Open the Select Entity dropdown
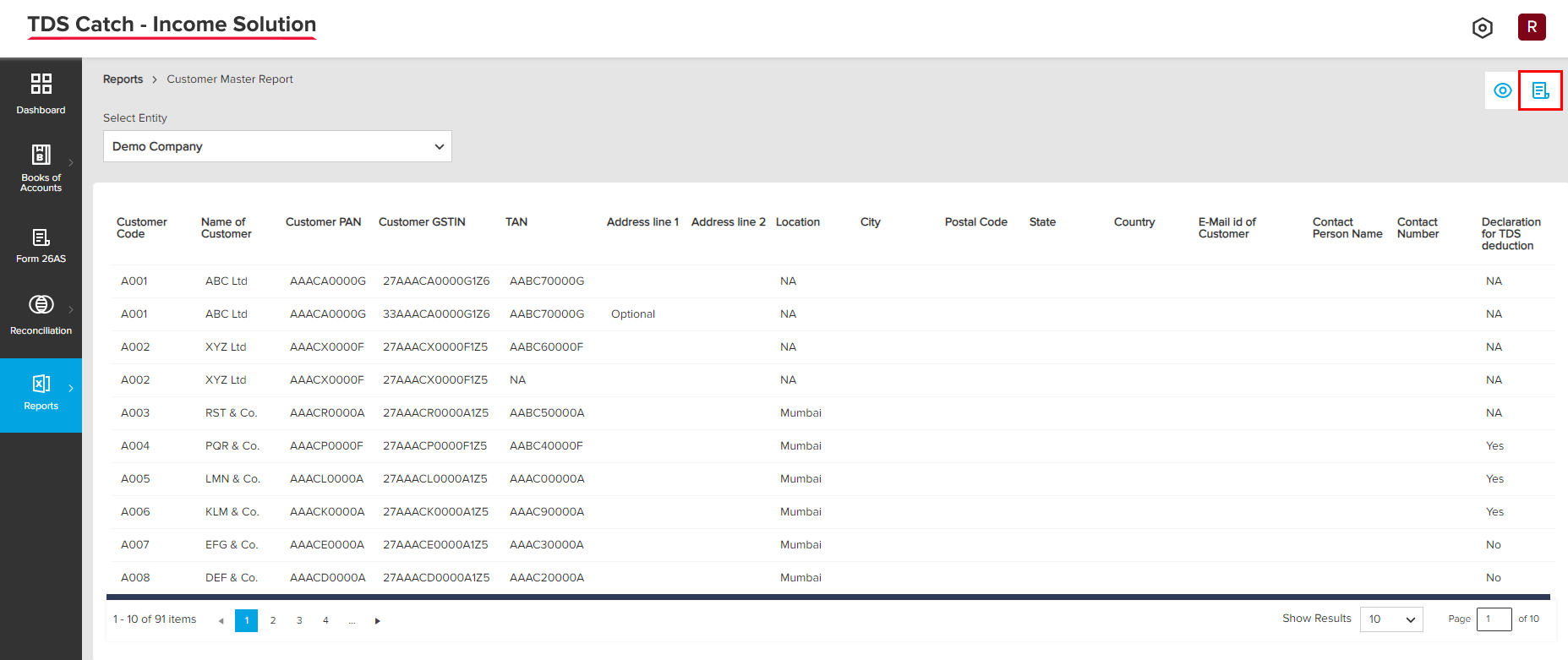1568x660 pixels. tap(277, 146)
